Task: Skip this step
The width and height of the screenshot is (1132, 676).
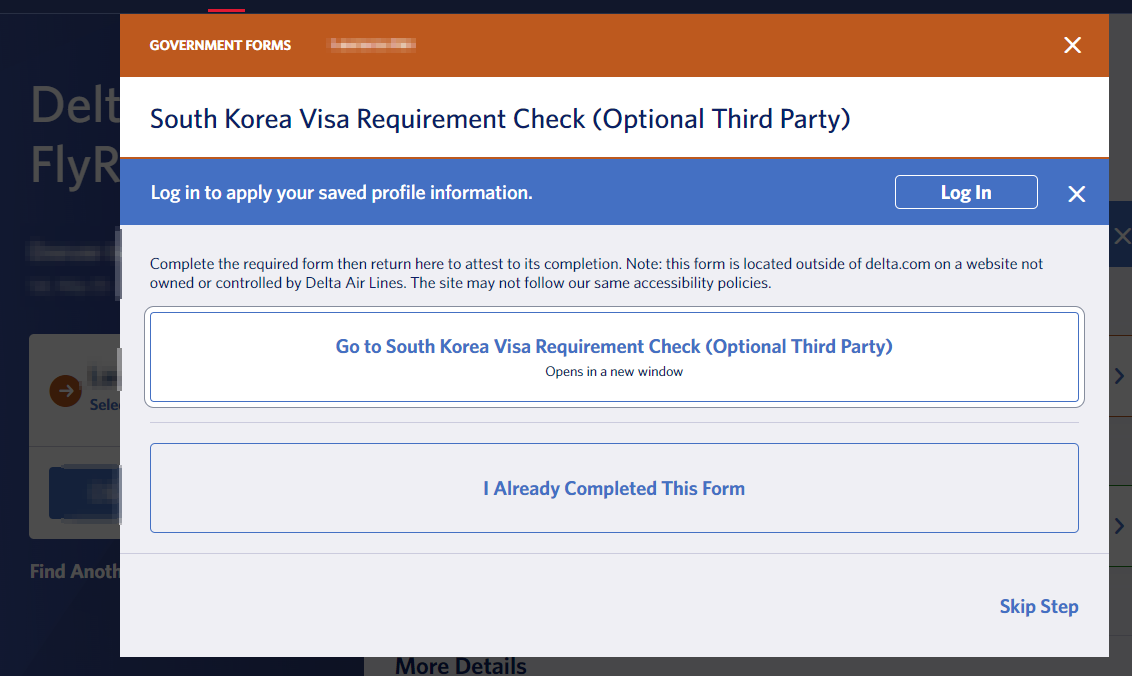Action: point(1038,606)
